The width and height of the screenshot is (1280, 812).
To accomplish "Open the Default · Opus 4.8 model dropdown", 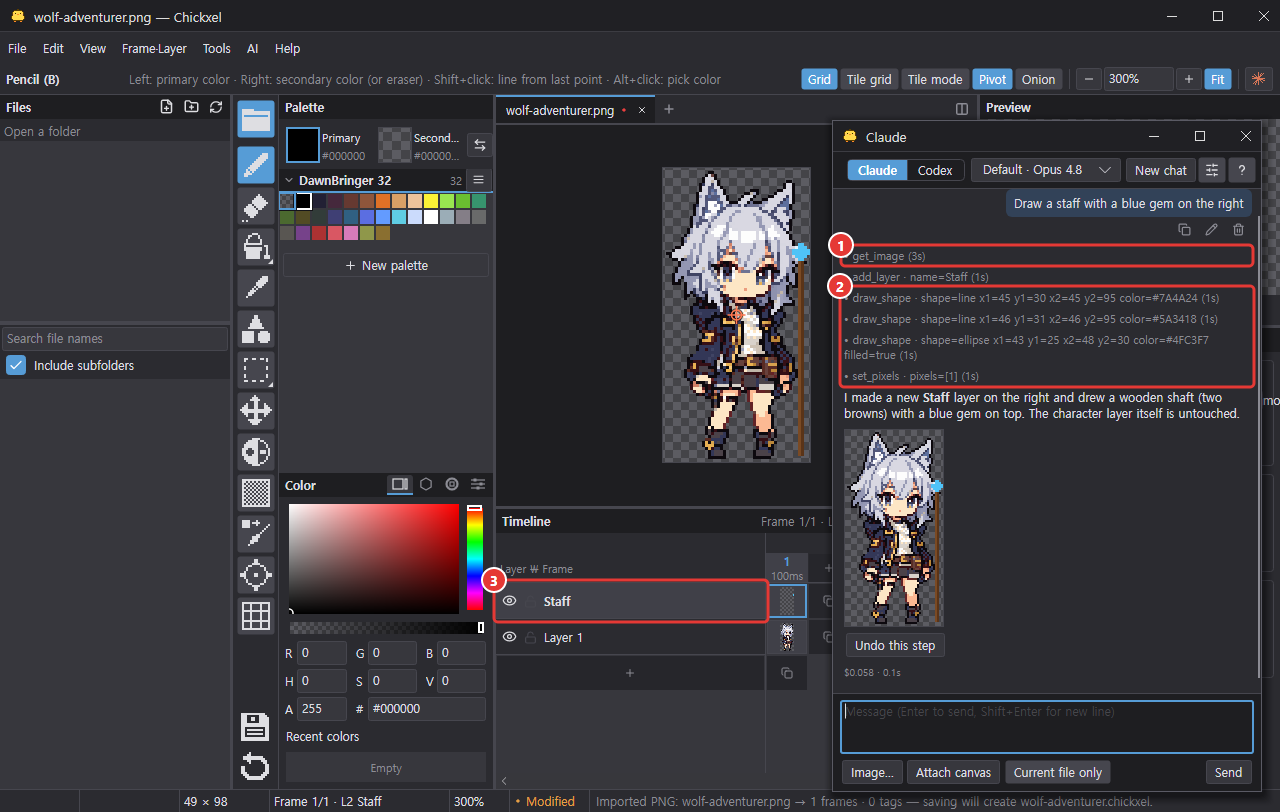I will [1045, 170].
